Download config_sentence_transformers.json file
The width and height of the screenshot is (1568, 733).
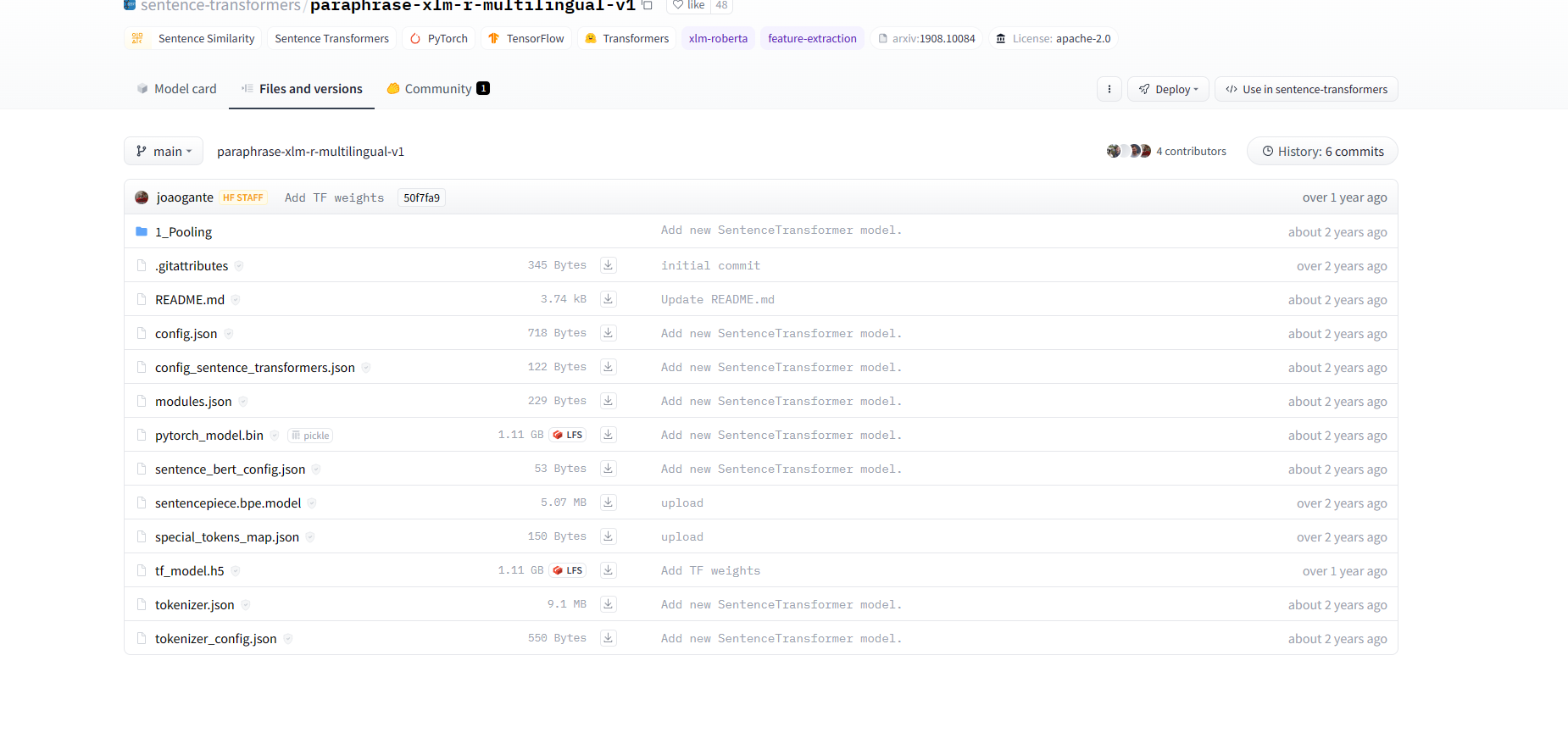(x=608, y=367)
